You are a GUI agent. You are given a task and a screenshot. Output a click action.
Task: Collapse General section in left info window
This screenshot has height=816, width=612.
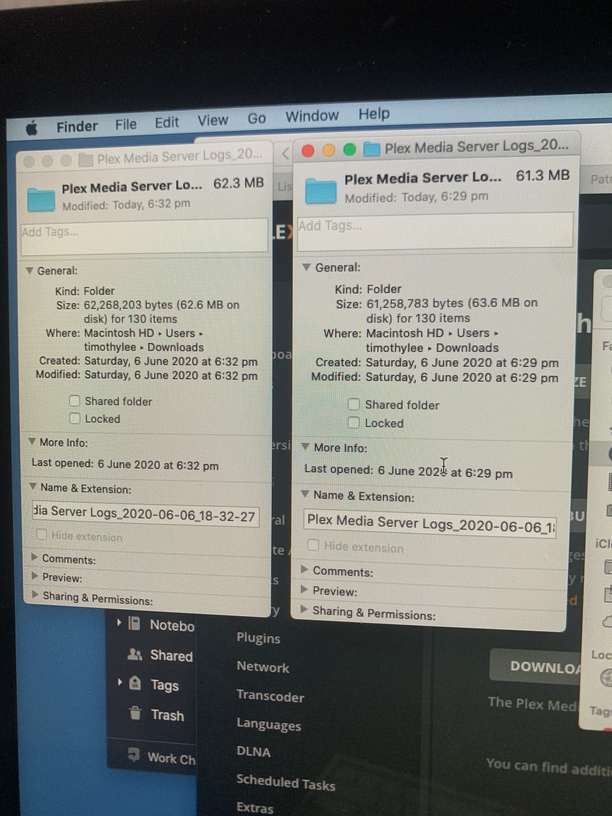point(30,271)
